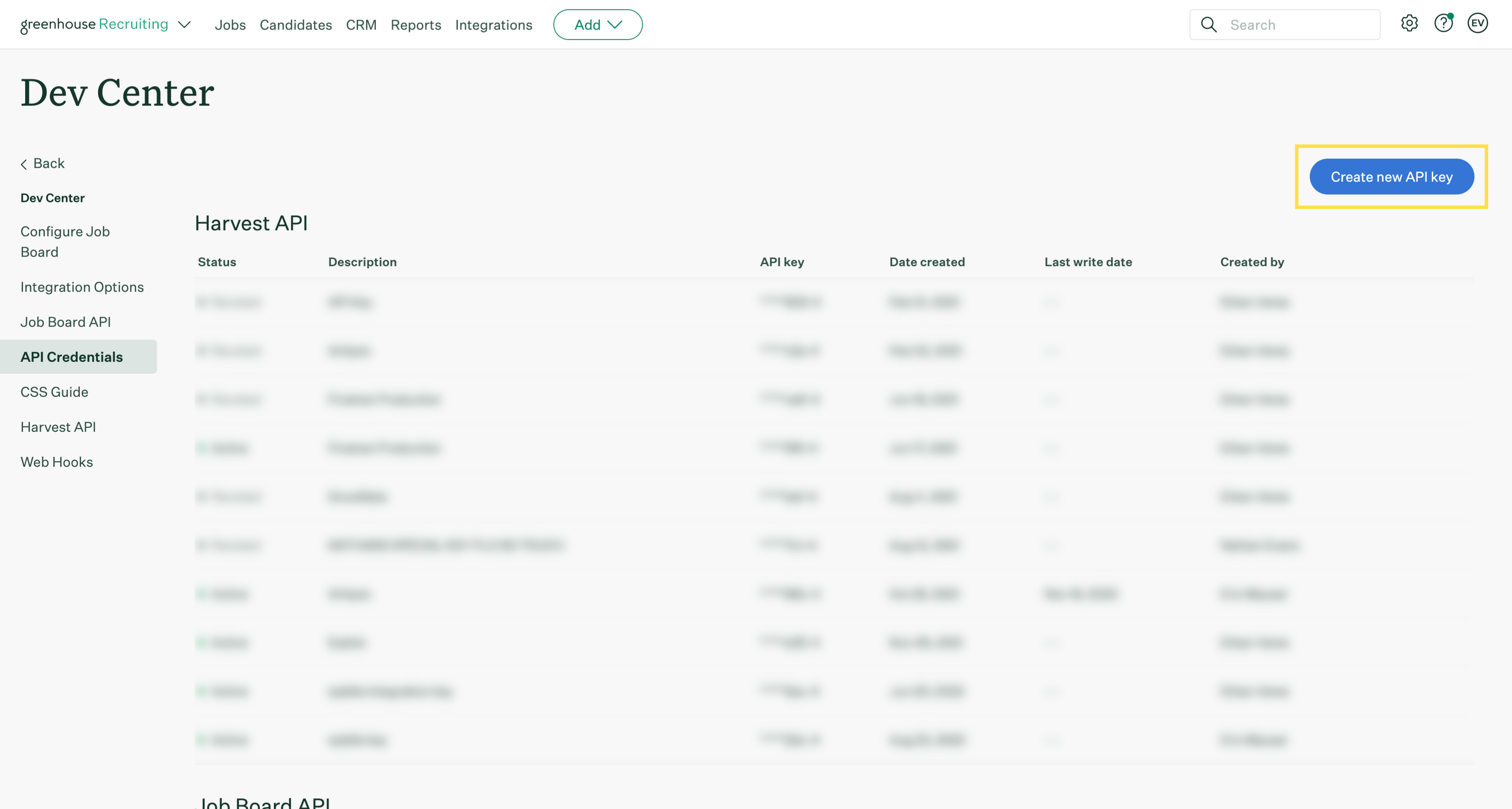Click Create new API key button
Viewport: 1512px width, 809px height.
[x=1391, y=177]
